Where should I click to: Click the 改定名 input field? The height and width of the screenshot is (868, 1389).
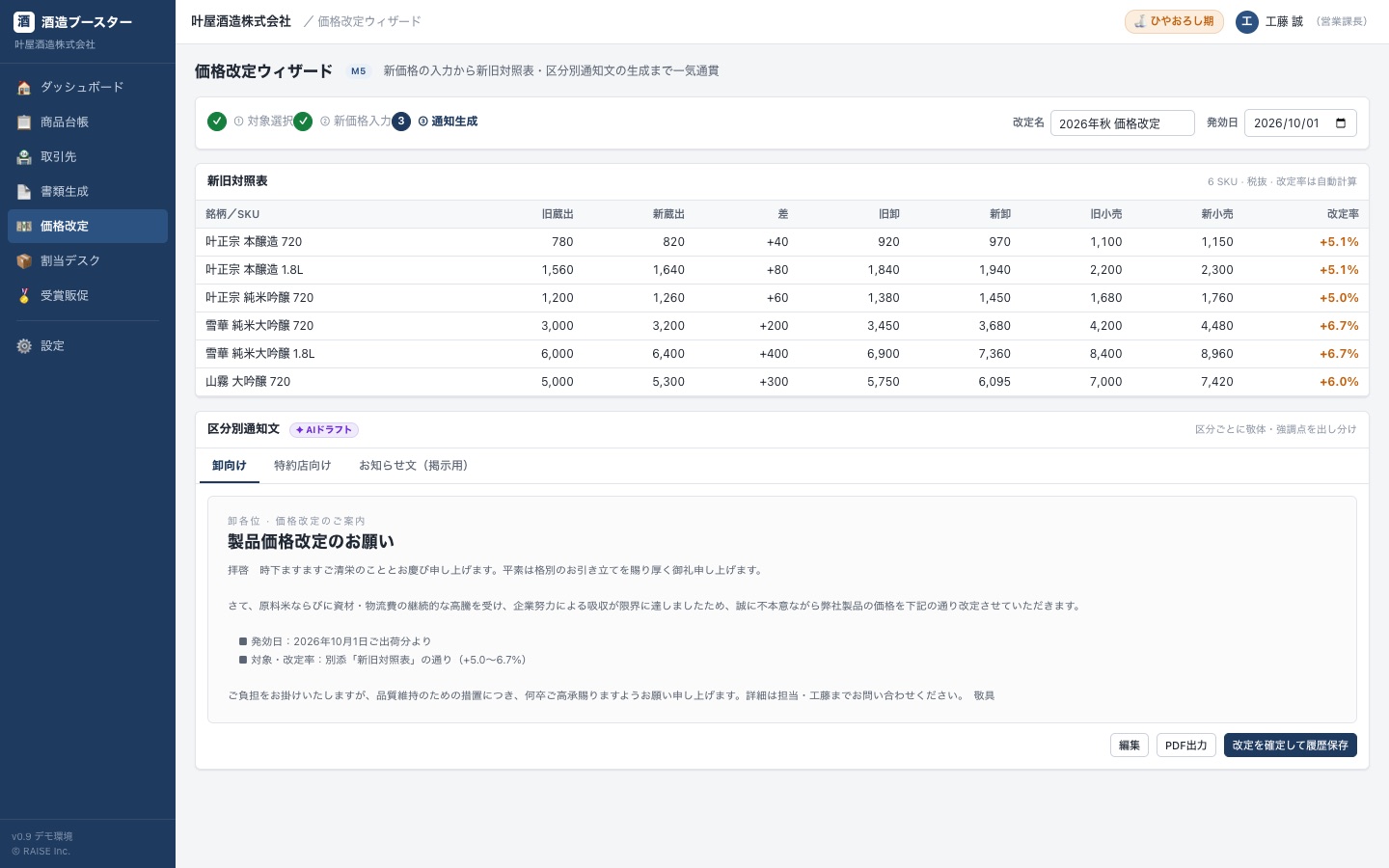click(1123, 122)
